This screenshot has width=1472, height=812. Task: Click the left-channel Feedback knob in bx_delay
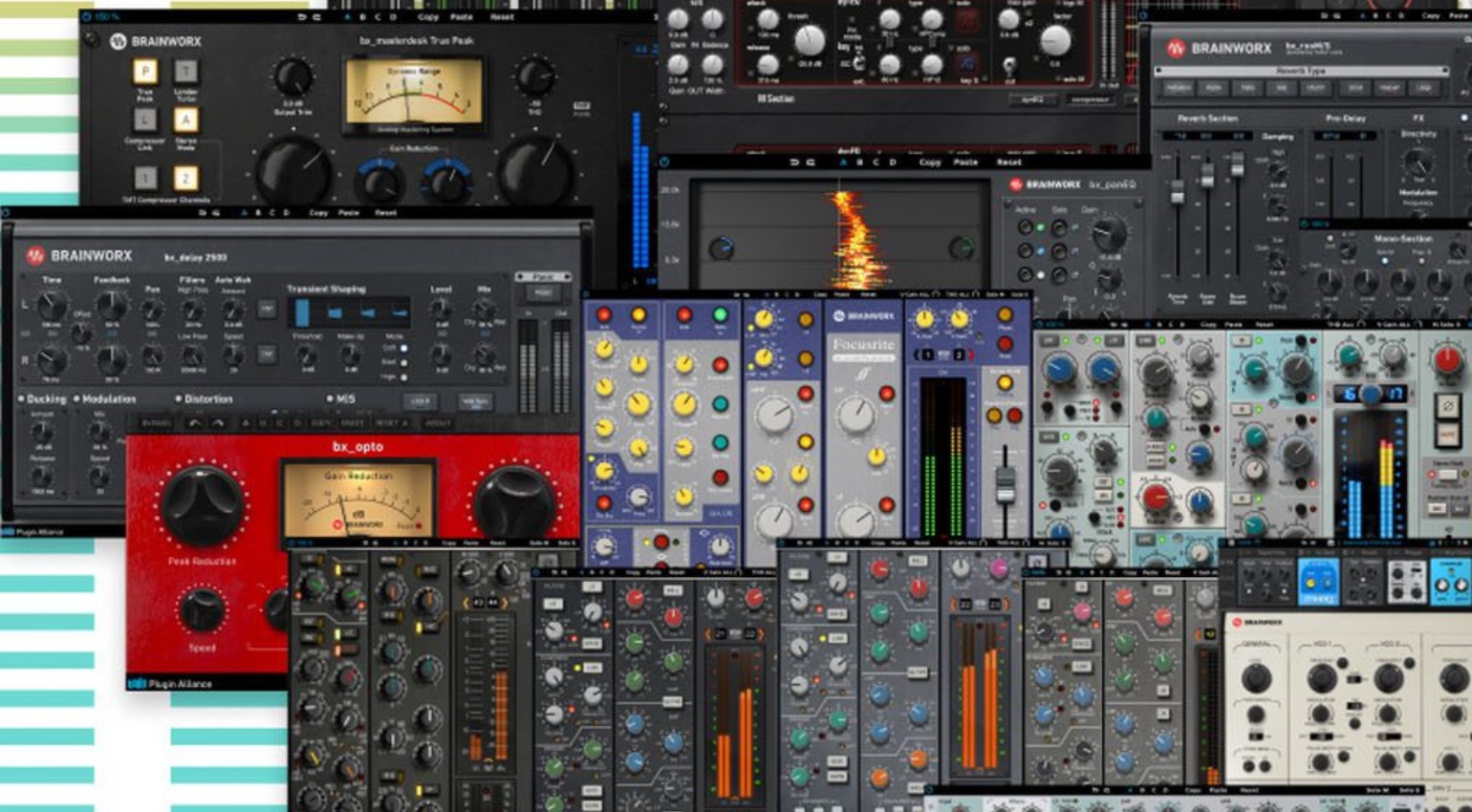click(112, 305)
